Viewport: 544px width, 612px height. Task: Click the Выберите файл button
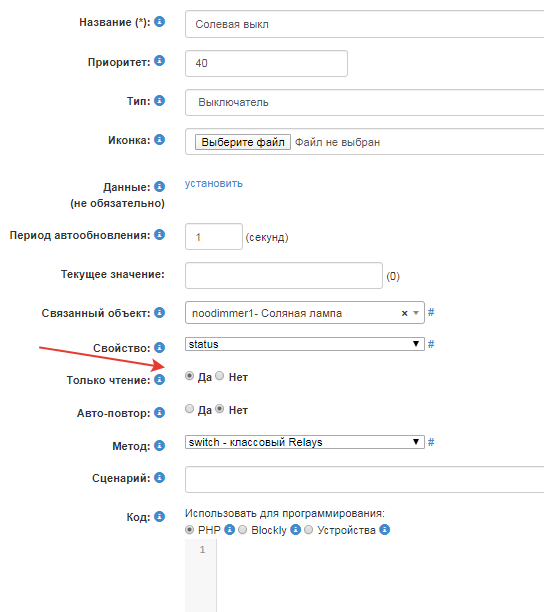(243, 142)
